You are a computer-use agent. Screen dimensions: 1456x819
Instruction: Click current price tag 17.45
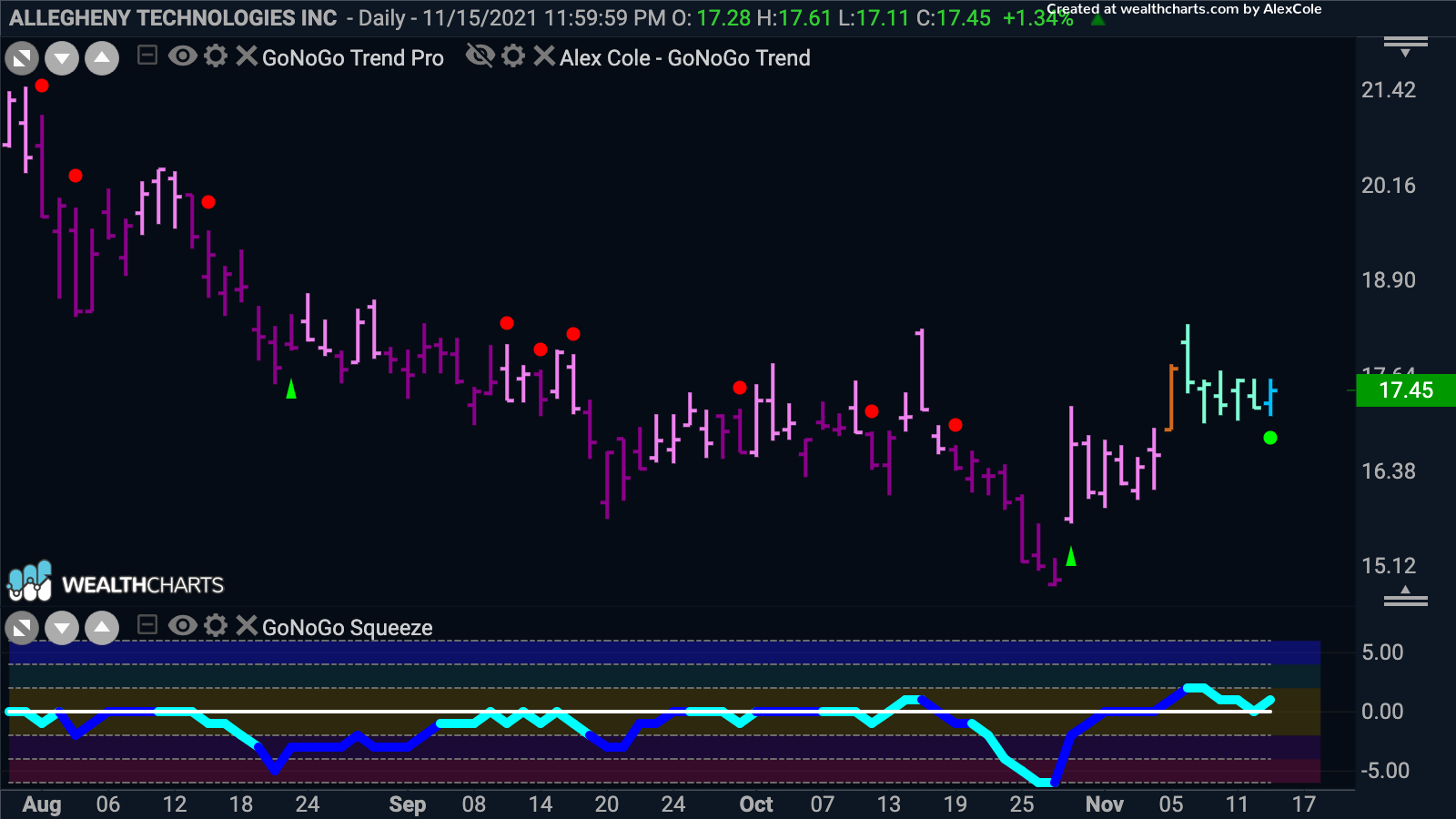tap(1406, 390)
